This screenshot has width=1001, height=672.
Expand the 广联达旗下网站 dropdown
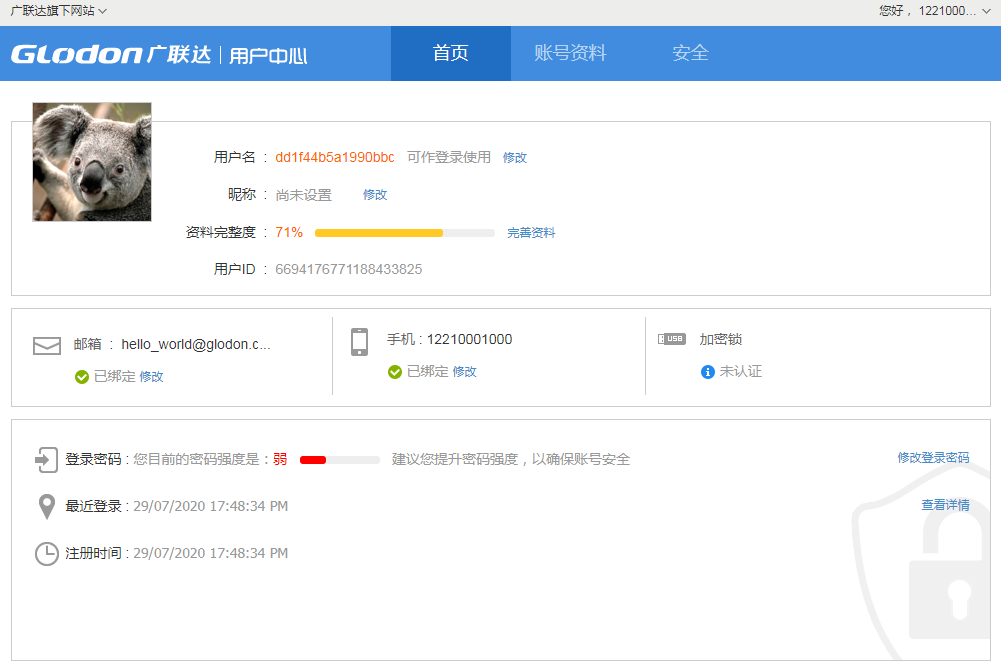[x=58, y=11]
